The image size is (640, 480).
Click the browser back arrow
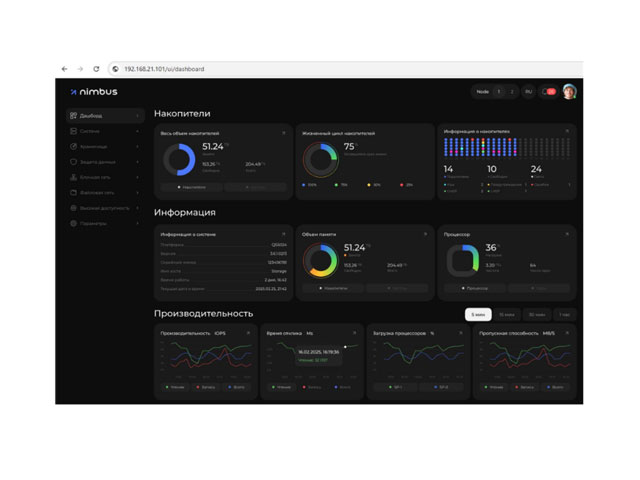click(x=65, y=69)
